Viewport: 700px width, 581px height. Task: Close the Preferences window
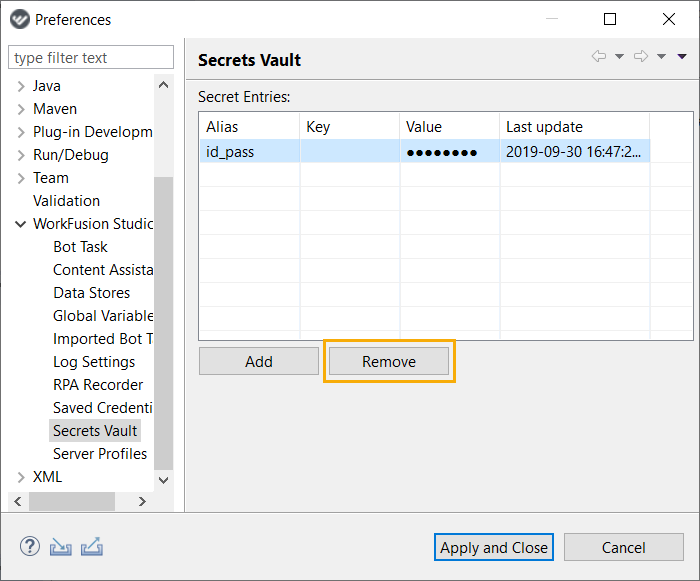(x=669, y=19)
